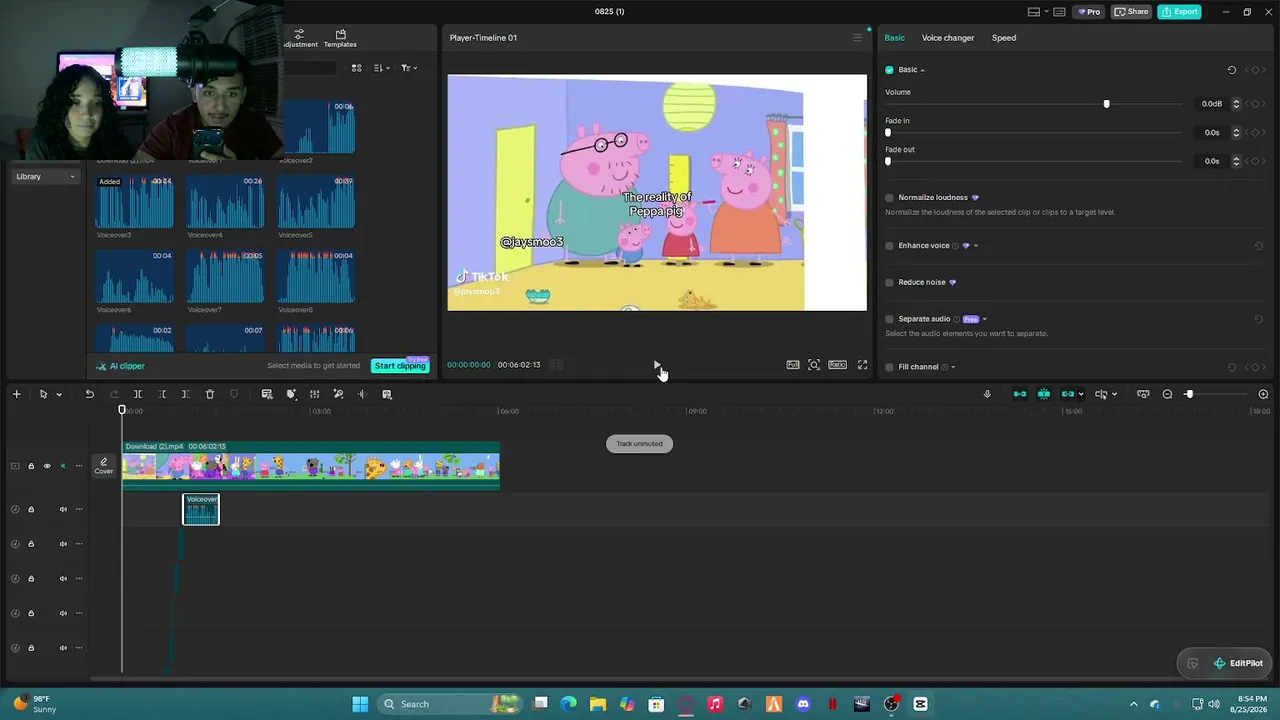Lock the main video track
1280x720 pixels.
point(31,466)
